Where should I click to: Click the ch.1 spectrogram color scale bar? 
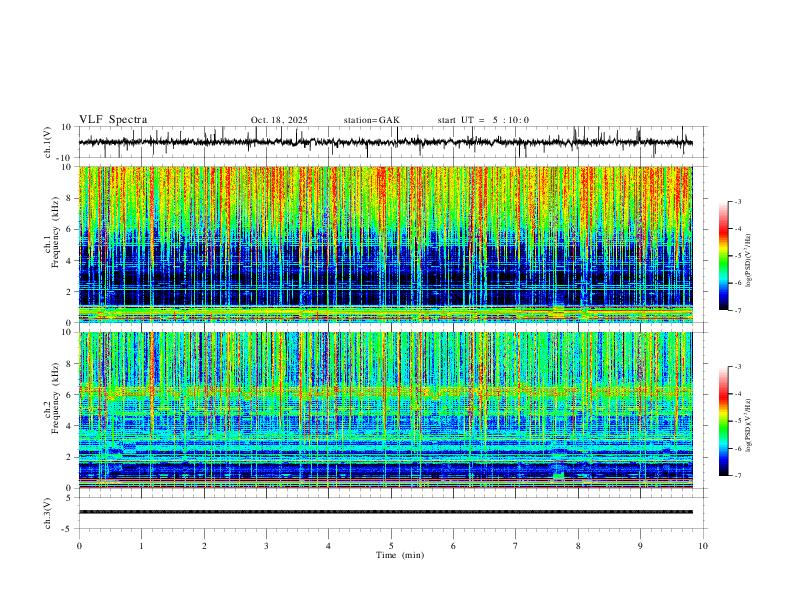723,256
